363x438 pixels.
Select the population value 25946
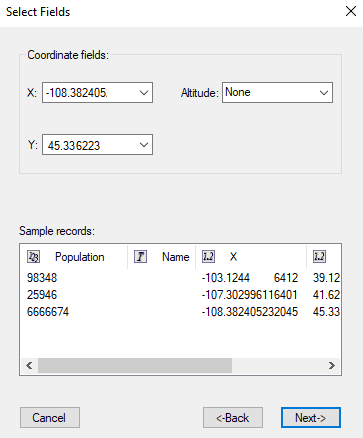coord(42,295)
